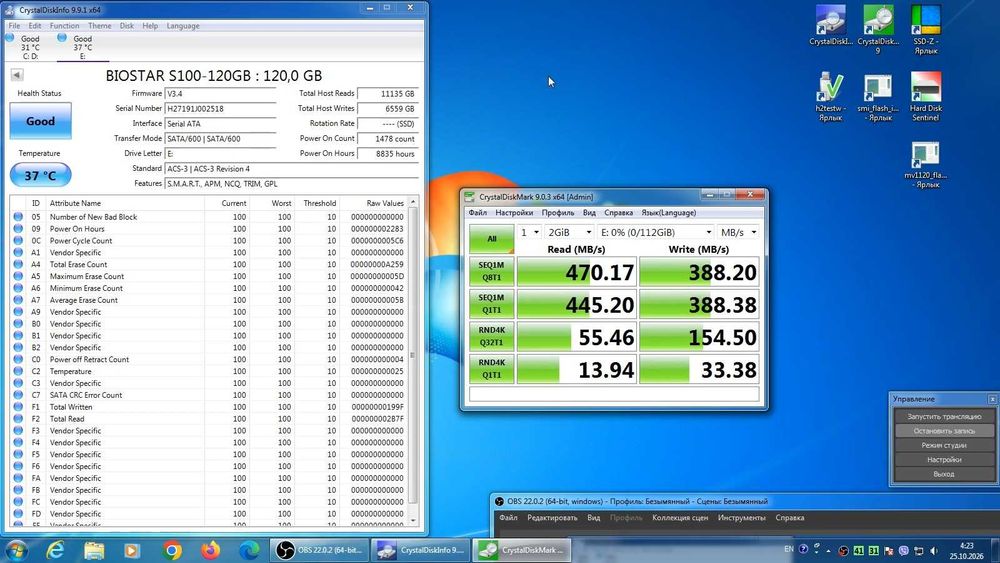Viewport: 1000px width, 563px height.
Task: Open the MB/s unit dropdown
Action: click(x=738, y=232)
